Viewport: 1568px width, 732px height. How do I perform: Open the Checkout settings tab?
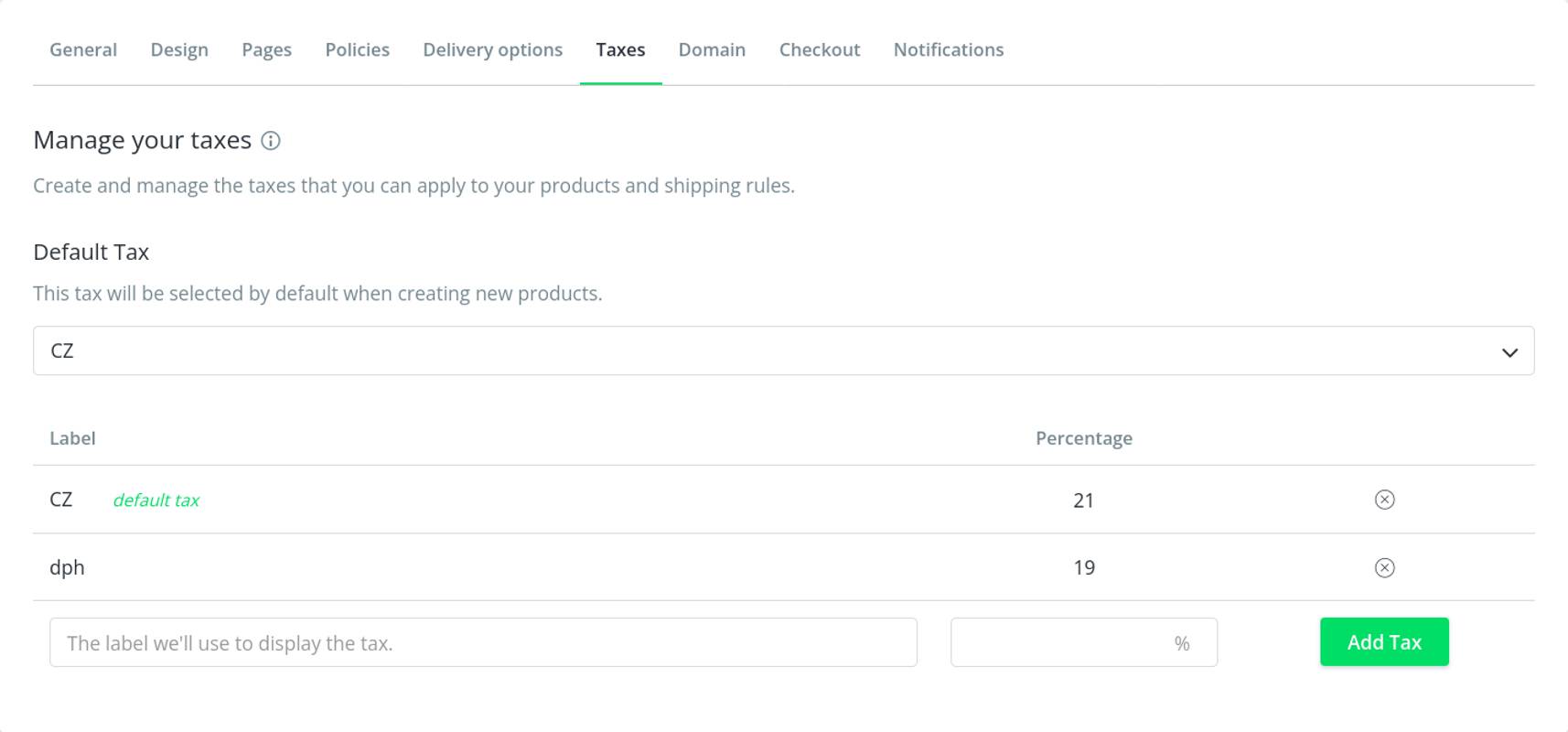click(x=819, y=50)
